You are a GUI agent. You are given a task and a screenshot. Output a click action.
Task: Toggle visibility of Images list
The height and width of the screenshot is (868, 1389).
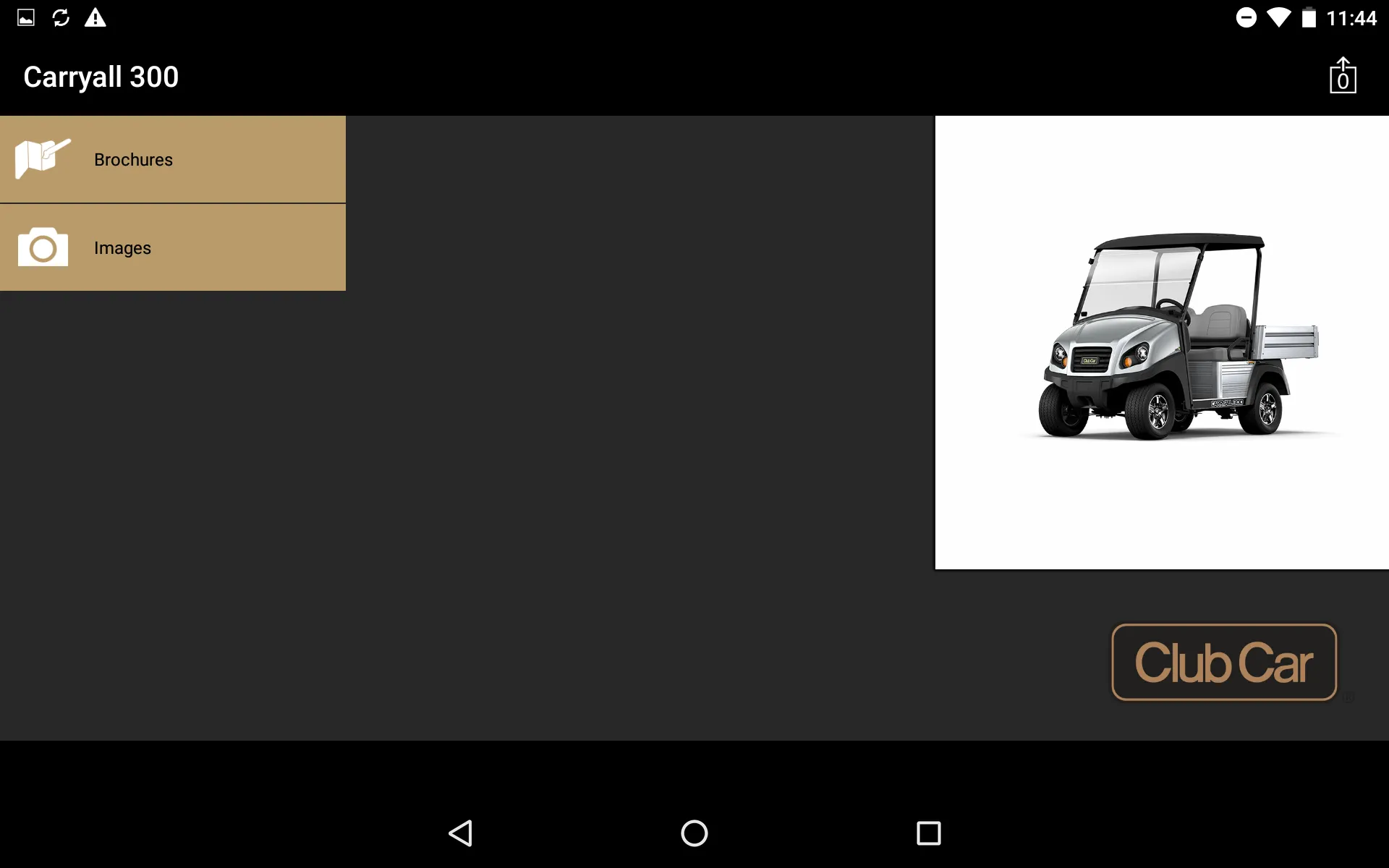[x=173, y=247]
